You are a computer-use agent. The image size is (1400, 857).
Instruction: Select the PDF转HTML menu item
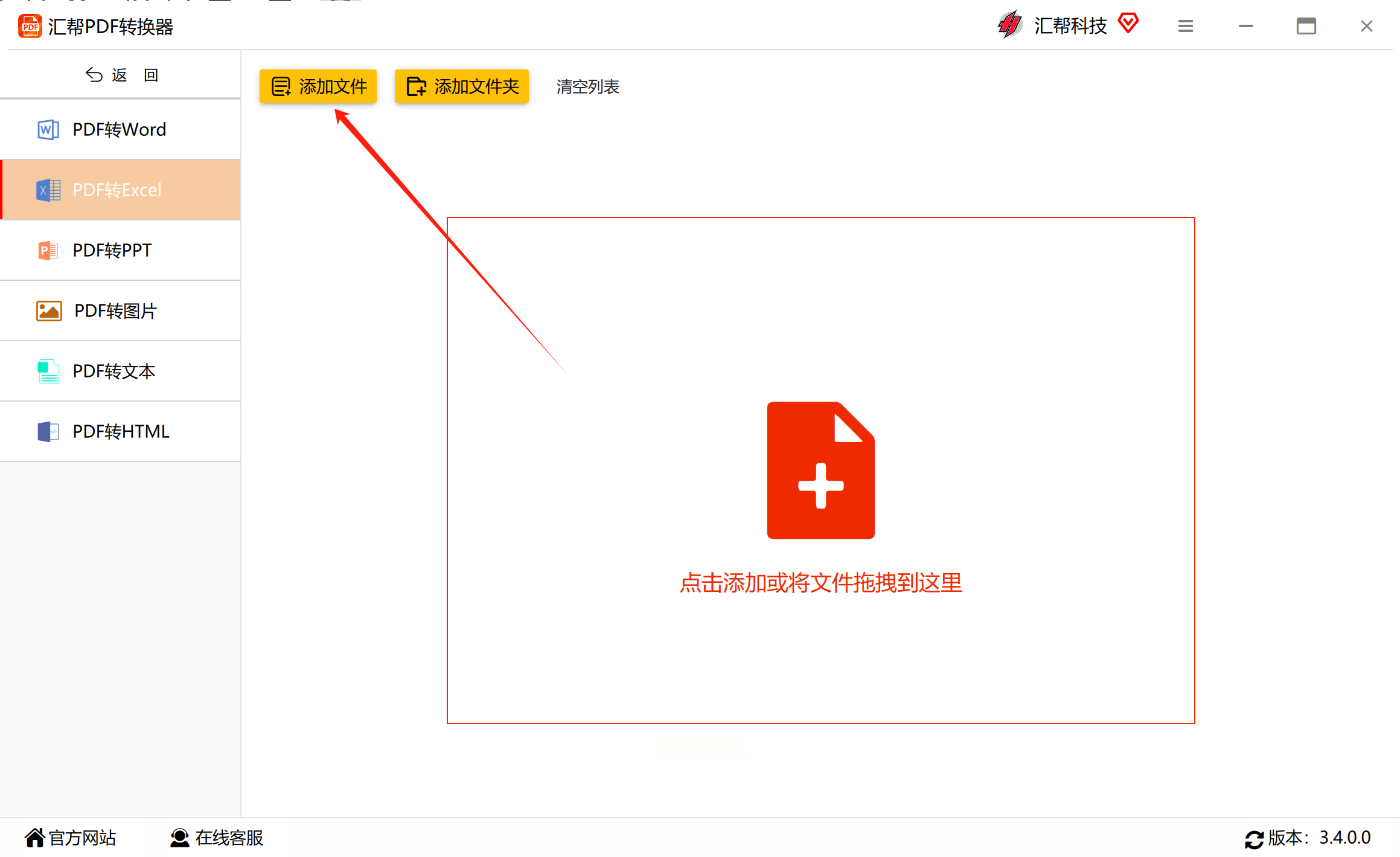click(x=121, y=431)
